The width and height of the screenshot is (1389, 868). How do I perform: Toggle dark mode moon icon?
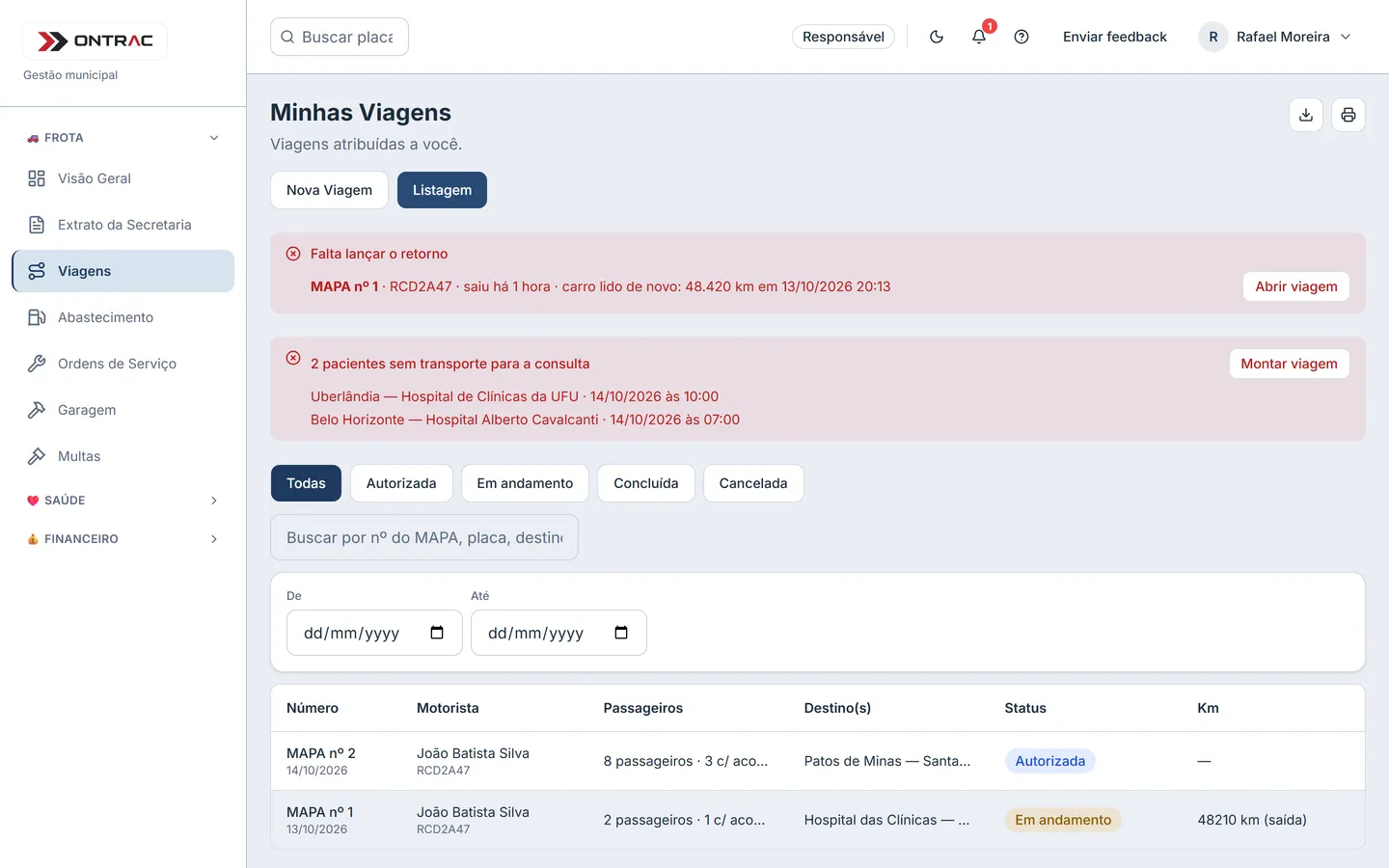[937, 37]
